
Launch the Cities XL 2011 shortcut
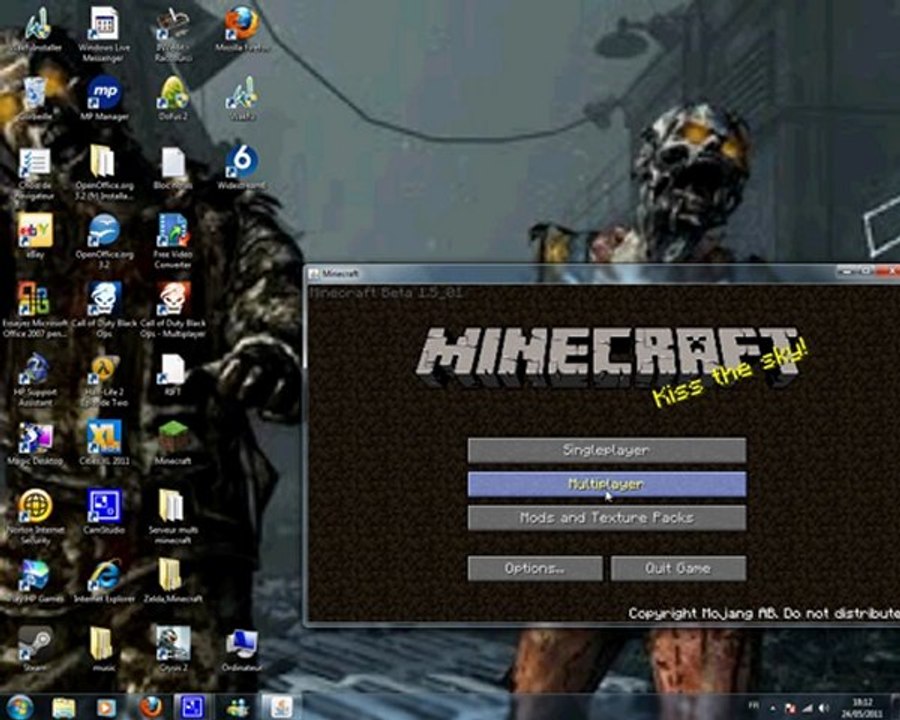(104, 443)
